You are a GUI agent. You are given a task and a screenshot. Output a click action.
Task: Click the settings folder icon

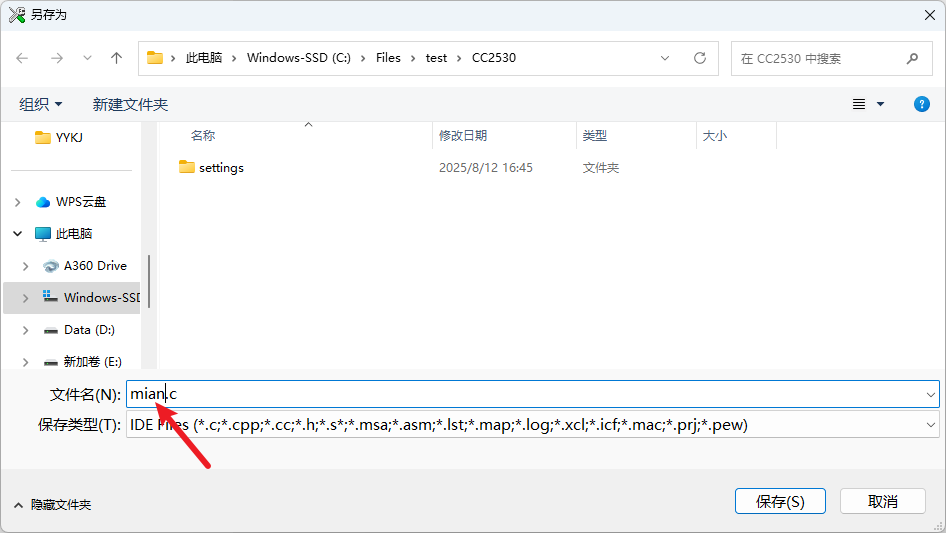point(187,167)
